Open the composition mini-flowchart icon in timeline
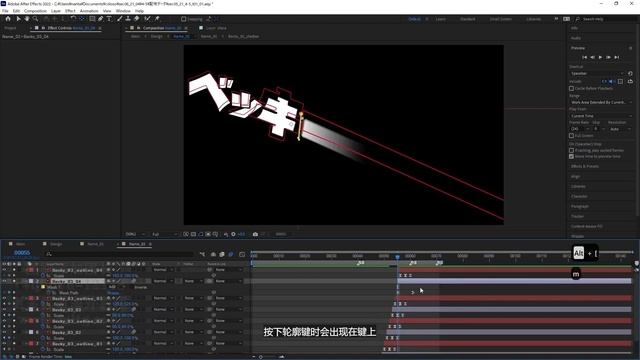 202,254
